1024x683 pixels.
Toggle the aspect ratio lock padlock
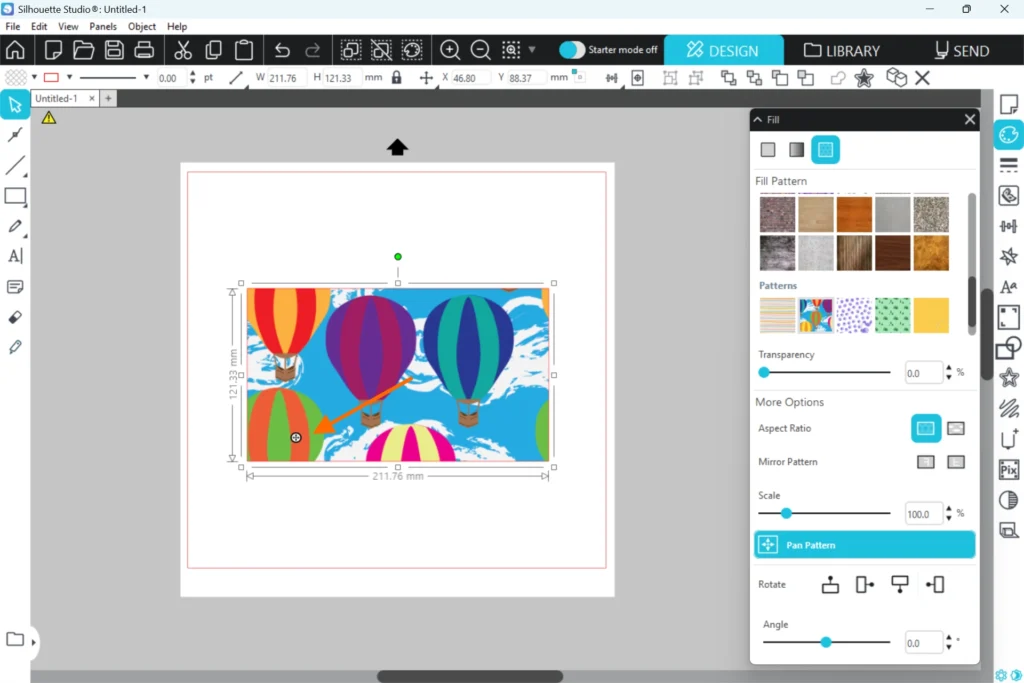(397, 77)
